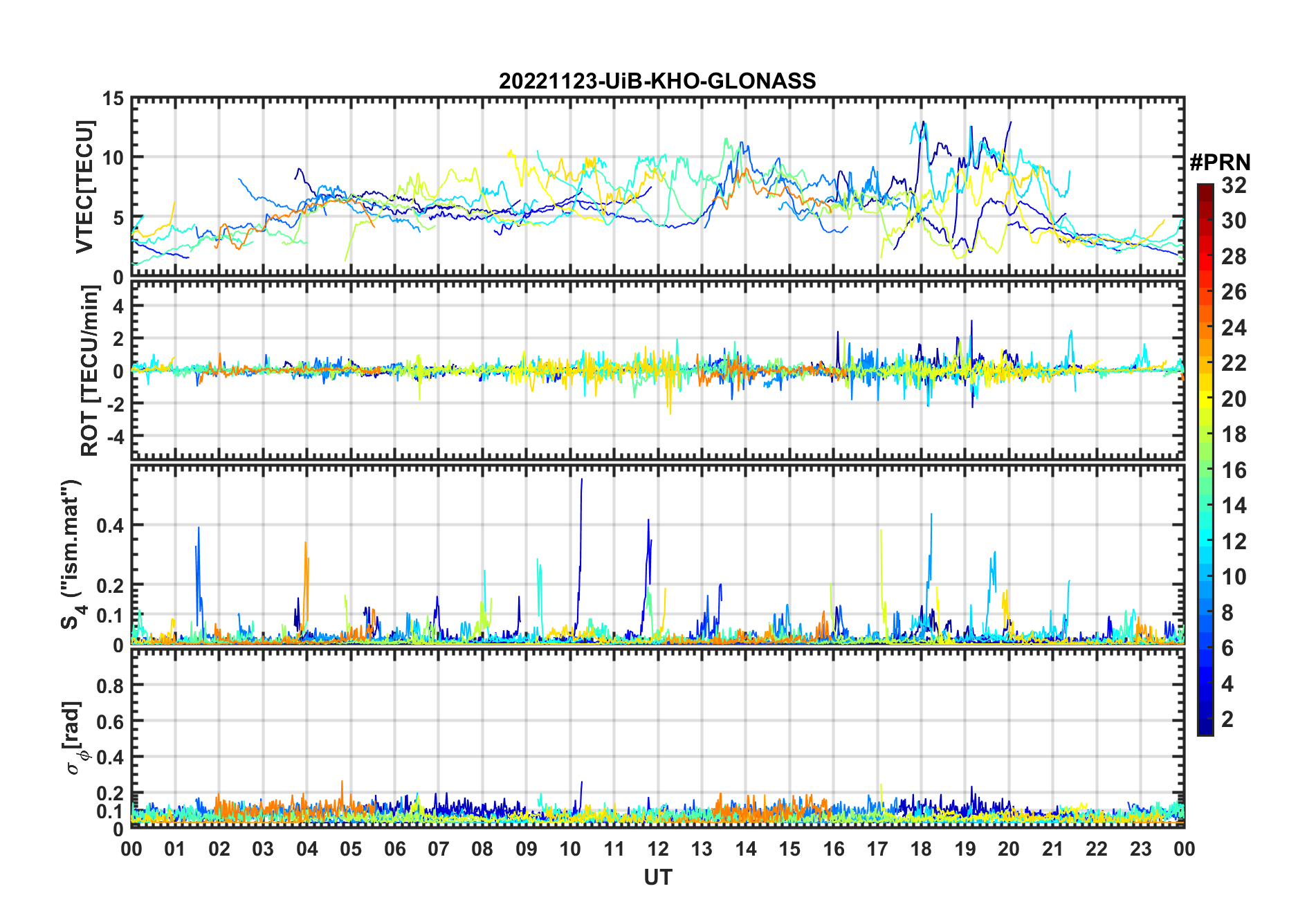
Task: Click the x-axis tick label 23
Action: 1140,849
